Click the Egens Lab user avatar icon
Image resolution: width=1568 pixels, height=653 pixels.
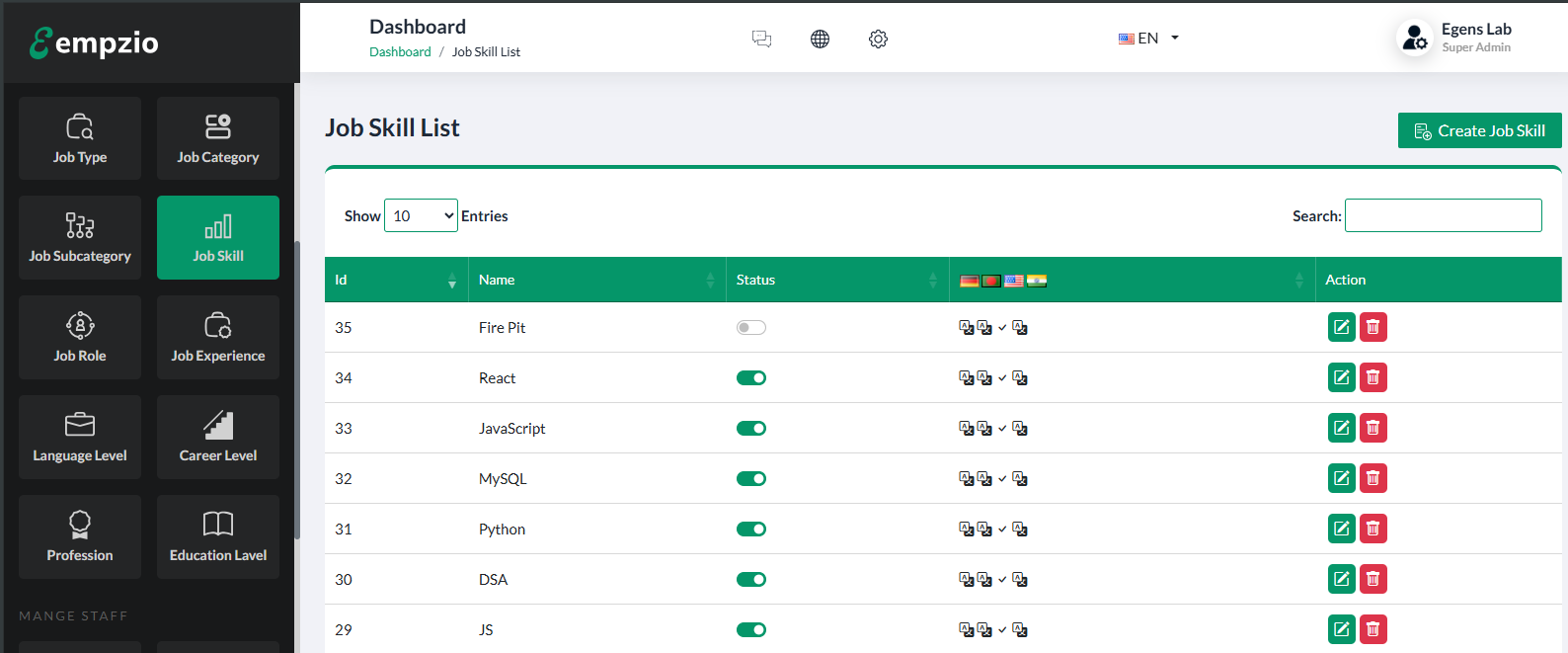(x=1414, y=39)
